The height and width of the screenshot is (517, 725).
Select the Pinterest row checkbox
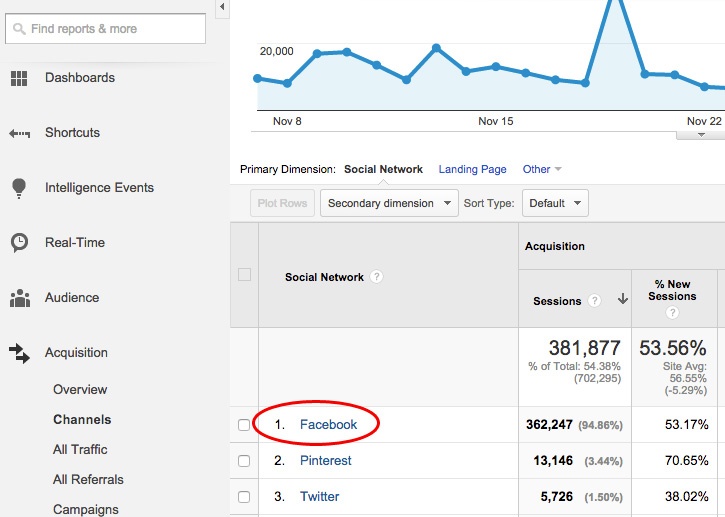pos(244,461)
